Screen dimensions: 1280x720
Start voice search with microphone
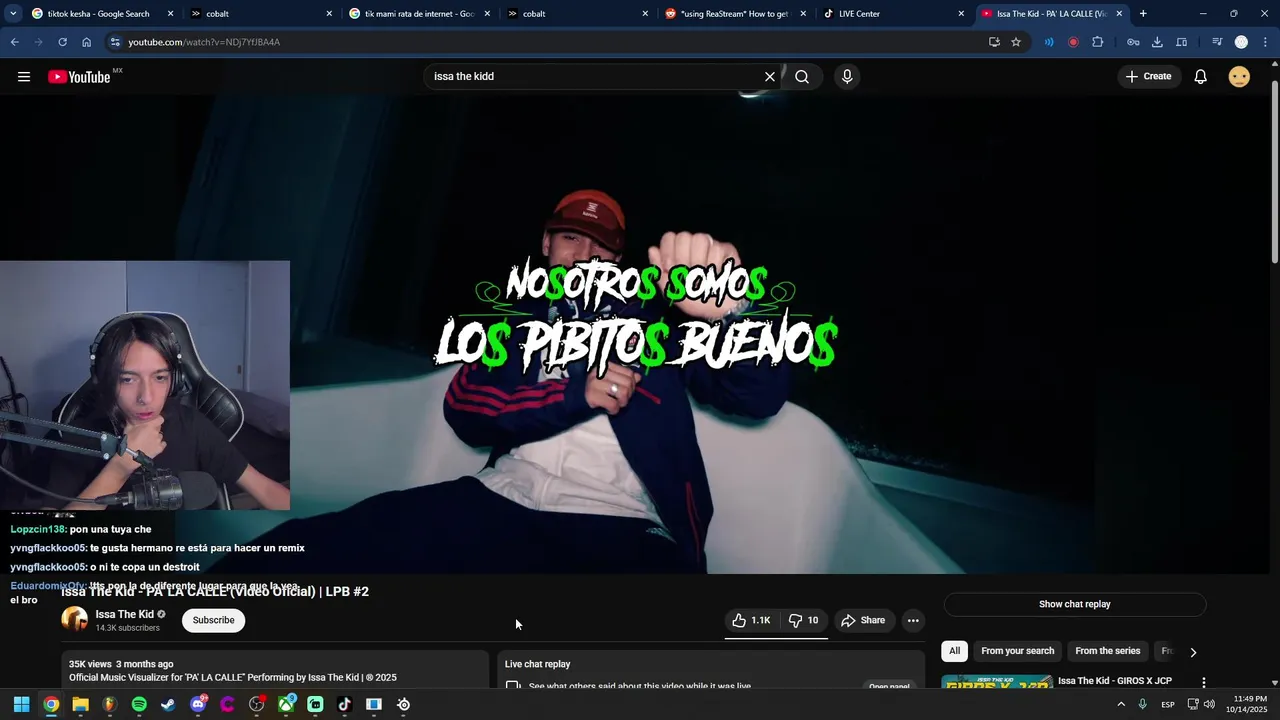click(847, 77)
